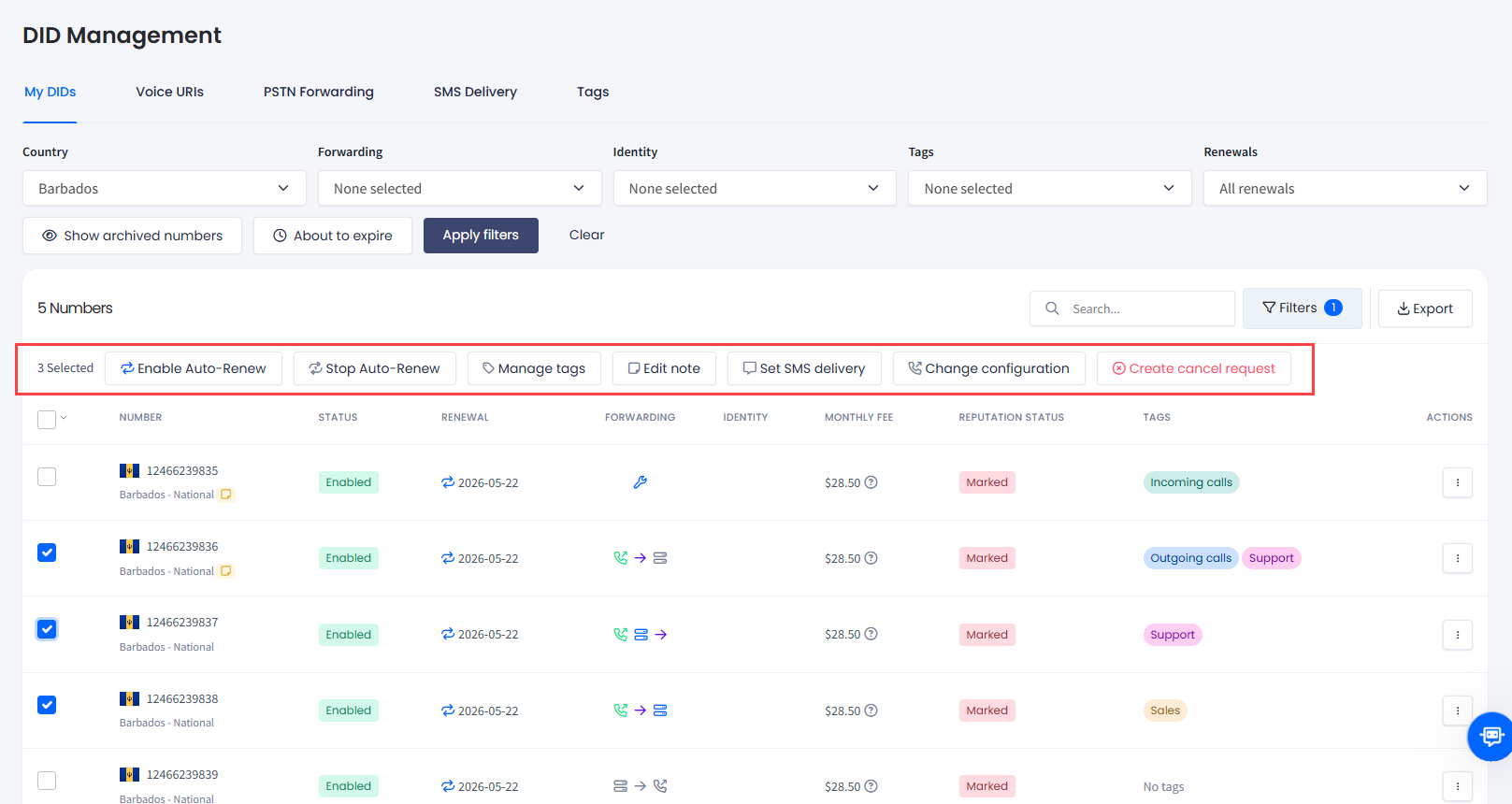1512x804 pixels.
Task: Click Enable Auto-Renew for selected numbers
Action: click(x=194, y=368)
